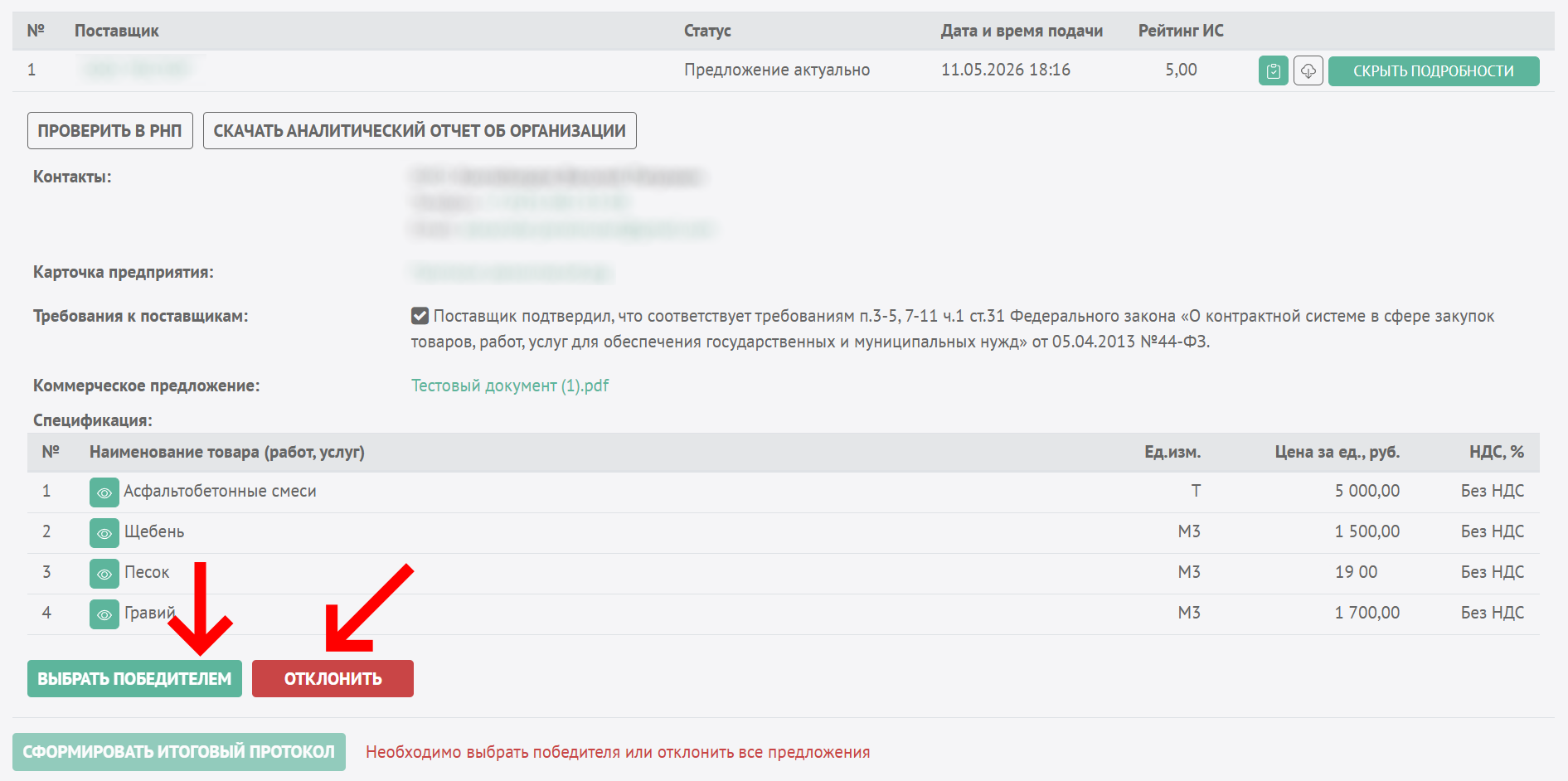Click the green clipboard icon in supplier row
This screenshot has height=781, width=1568.
(x=1273, y=71)
